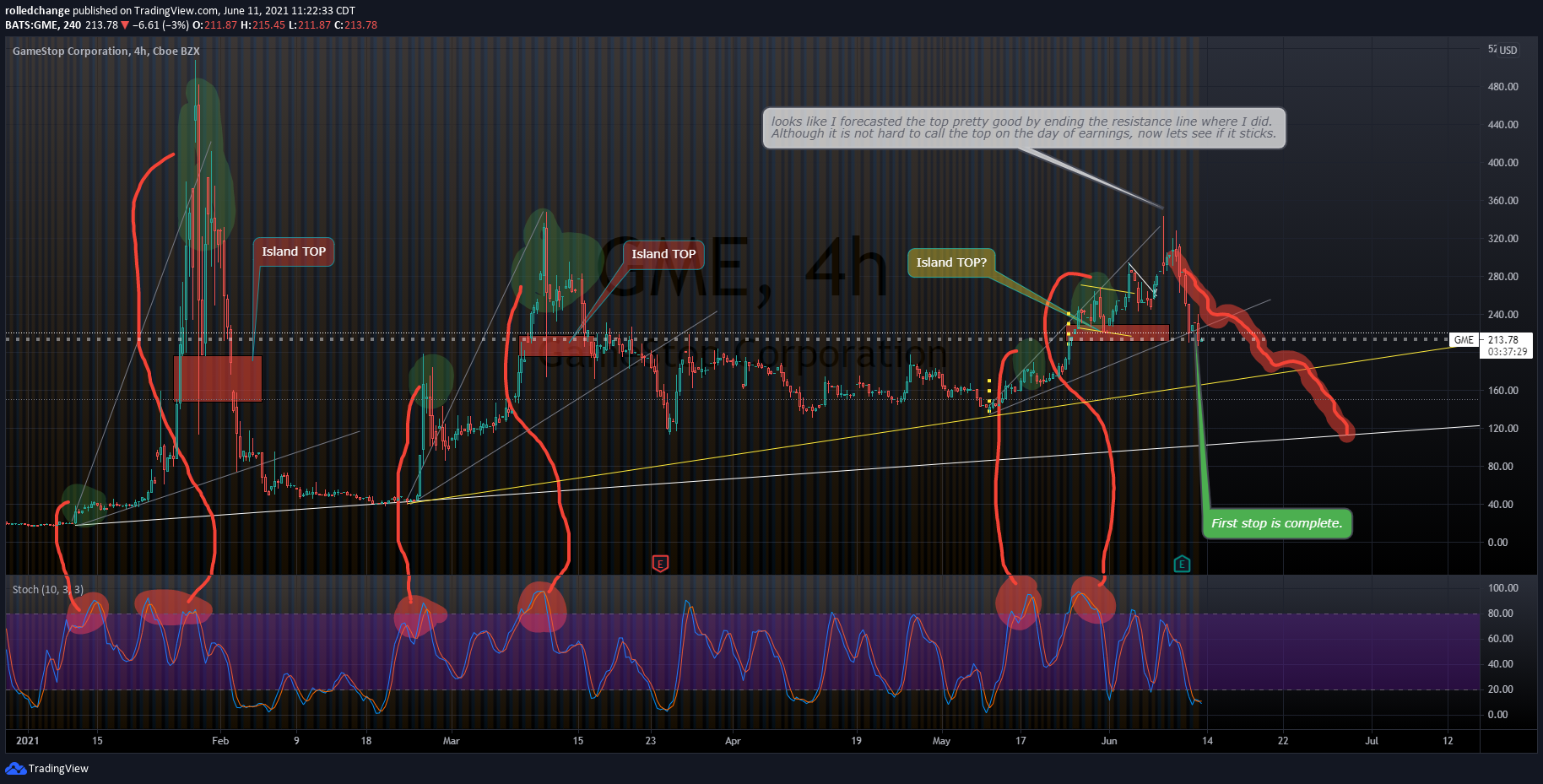The width and height of the screenshot is (1543, 784).
Task: Click the Apr label on time axis
Action: coord(733,741)
